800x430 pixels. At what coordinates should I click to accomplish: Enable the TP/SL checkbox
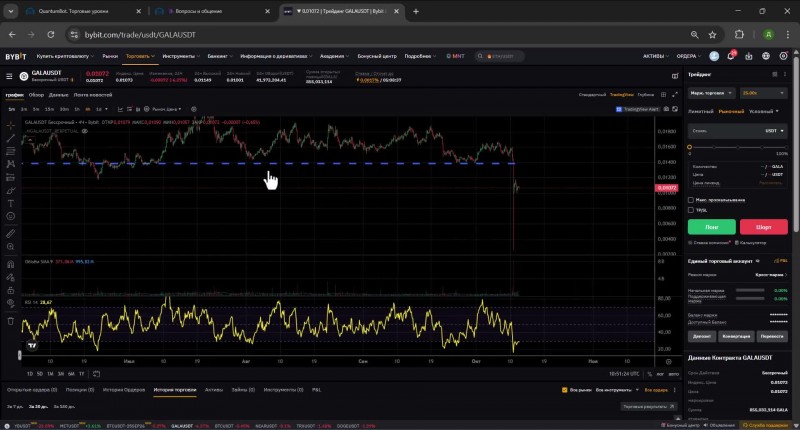692,209
